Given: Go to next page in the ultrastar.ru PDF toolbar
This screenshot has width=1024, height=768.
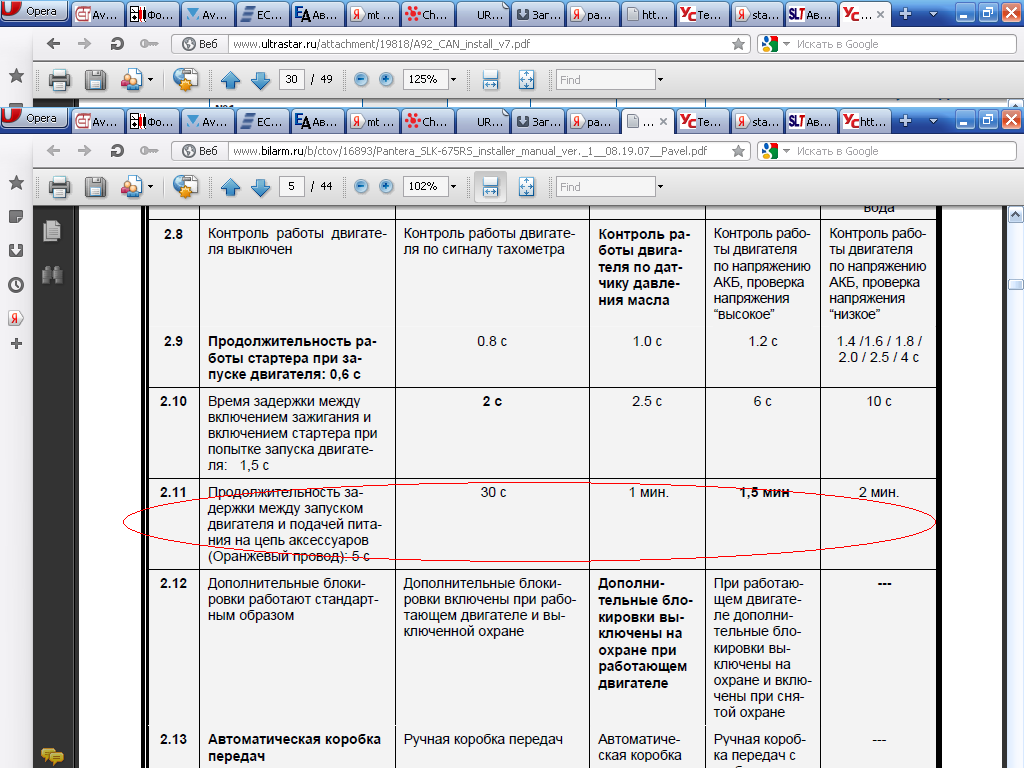Looking at the screenshot, I should point(261,80).
